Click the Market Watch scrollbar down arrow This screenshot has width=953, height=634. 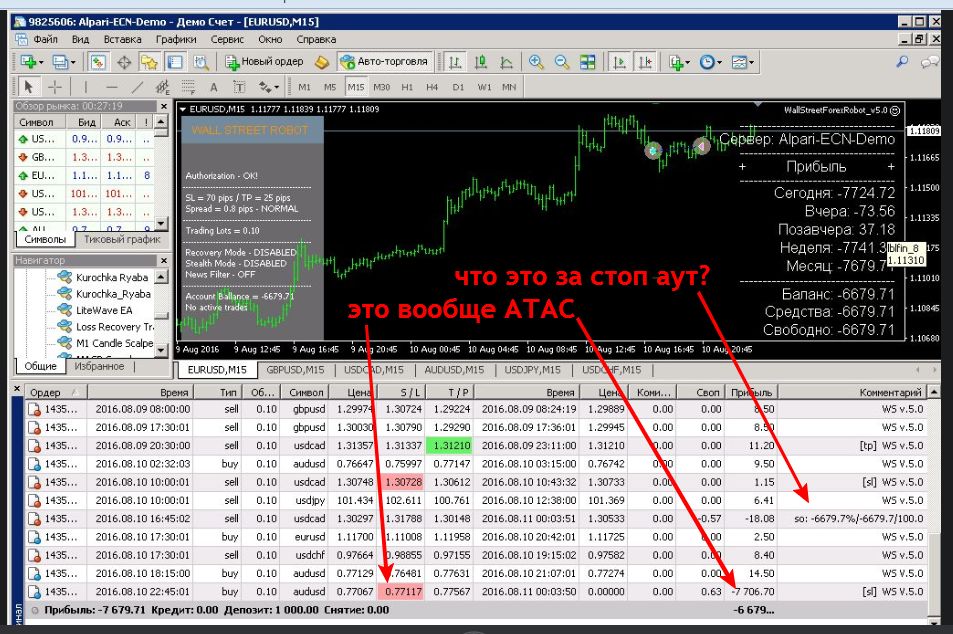coord(161,224)
